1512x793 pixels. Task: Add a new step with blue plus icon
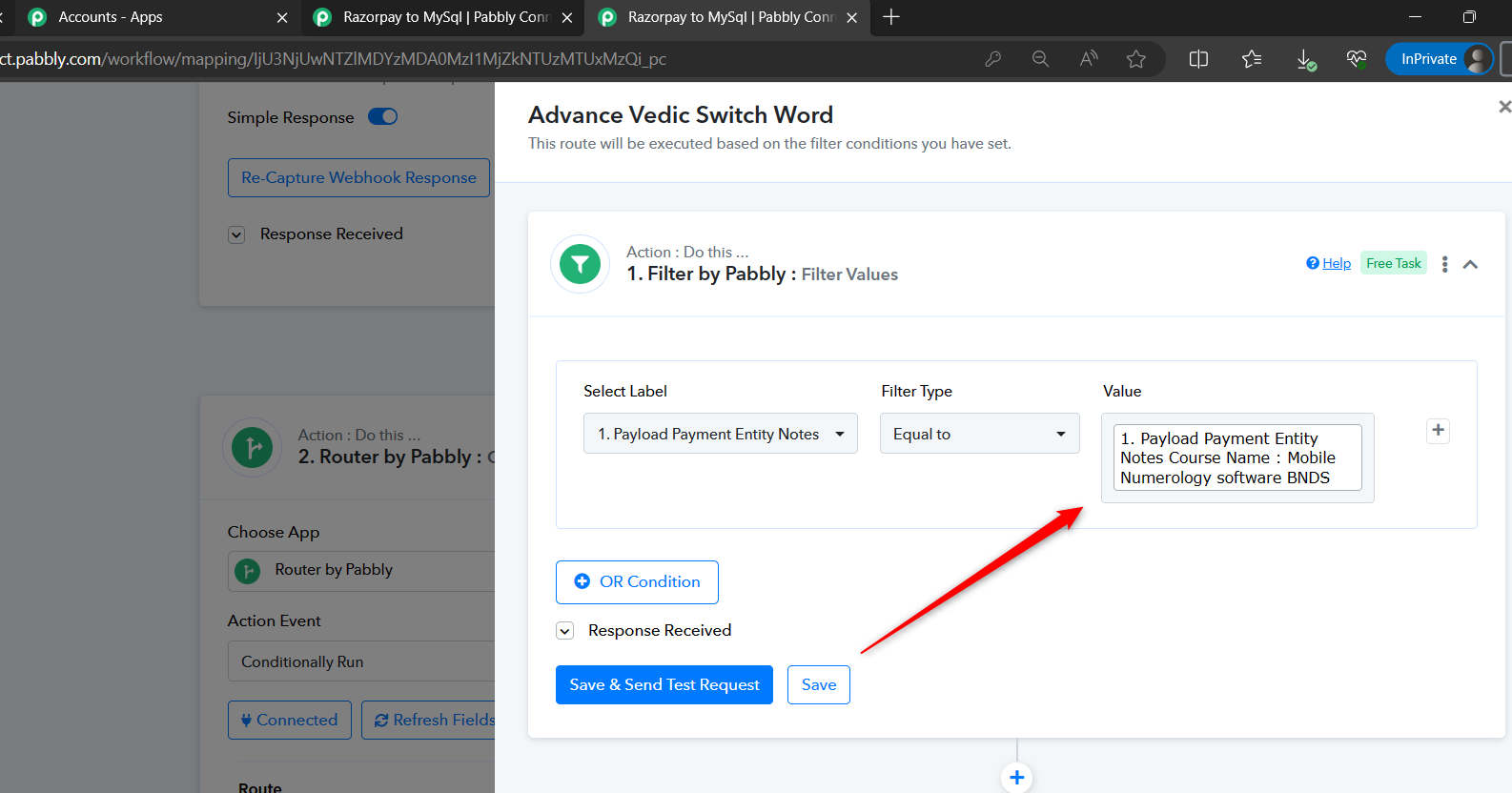pyautogui.click(x=1017, y=778)
